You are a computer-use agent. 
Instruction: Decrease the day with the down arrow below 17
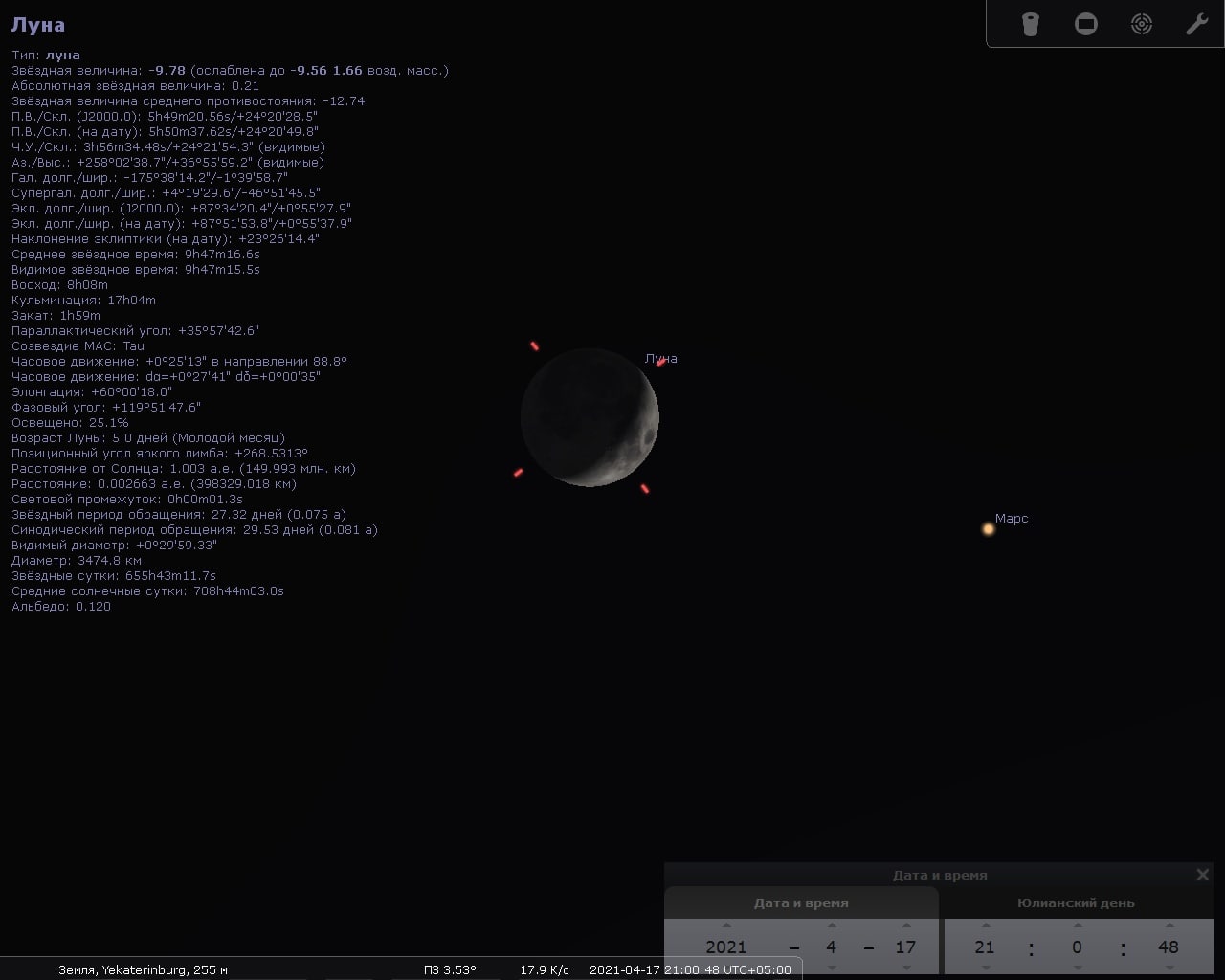[x=906, y=969]
